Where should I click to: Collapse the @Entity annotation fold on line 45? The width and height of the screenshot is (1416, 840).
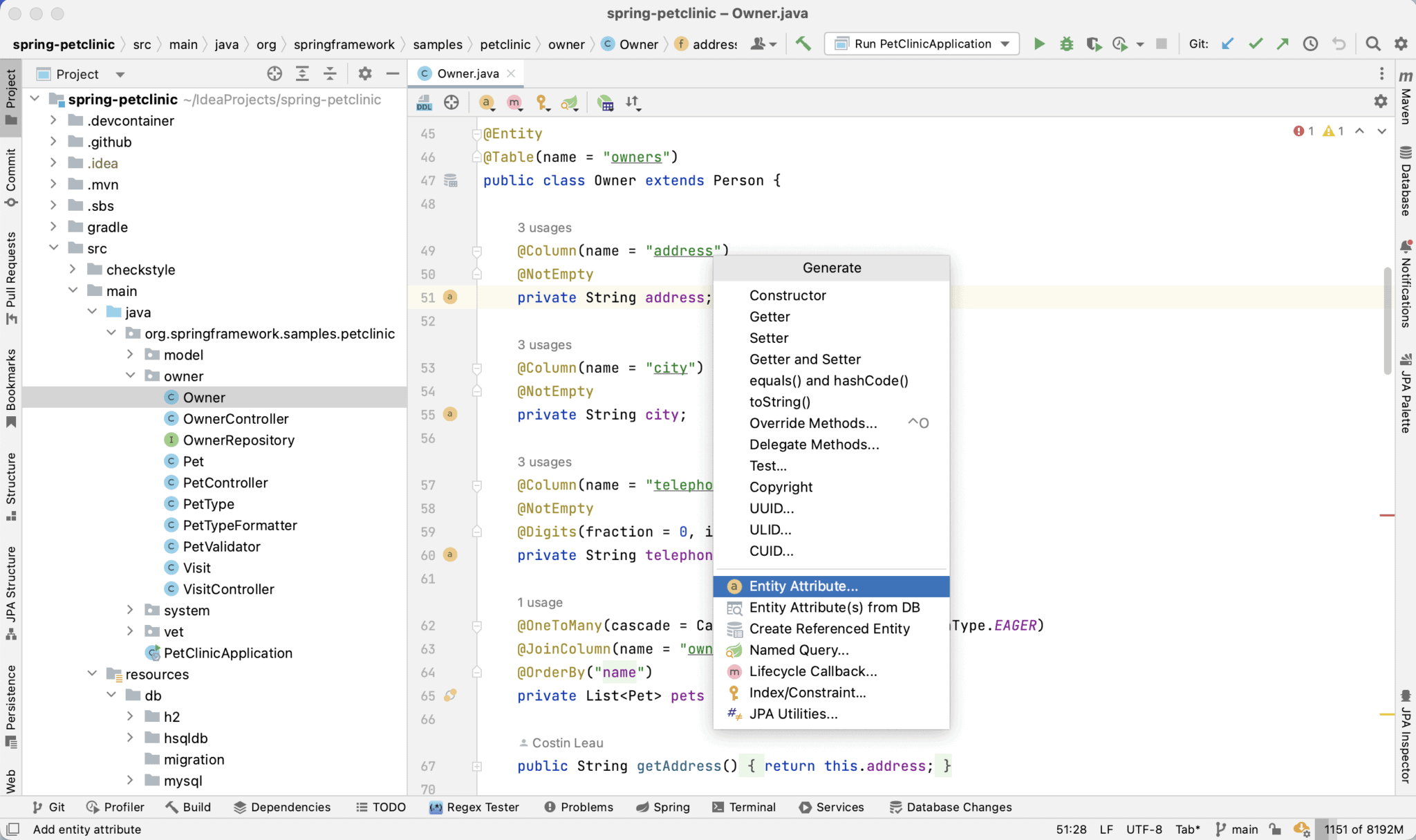(x=476, y=133)
